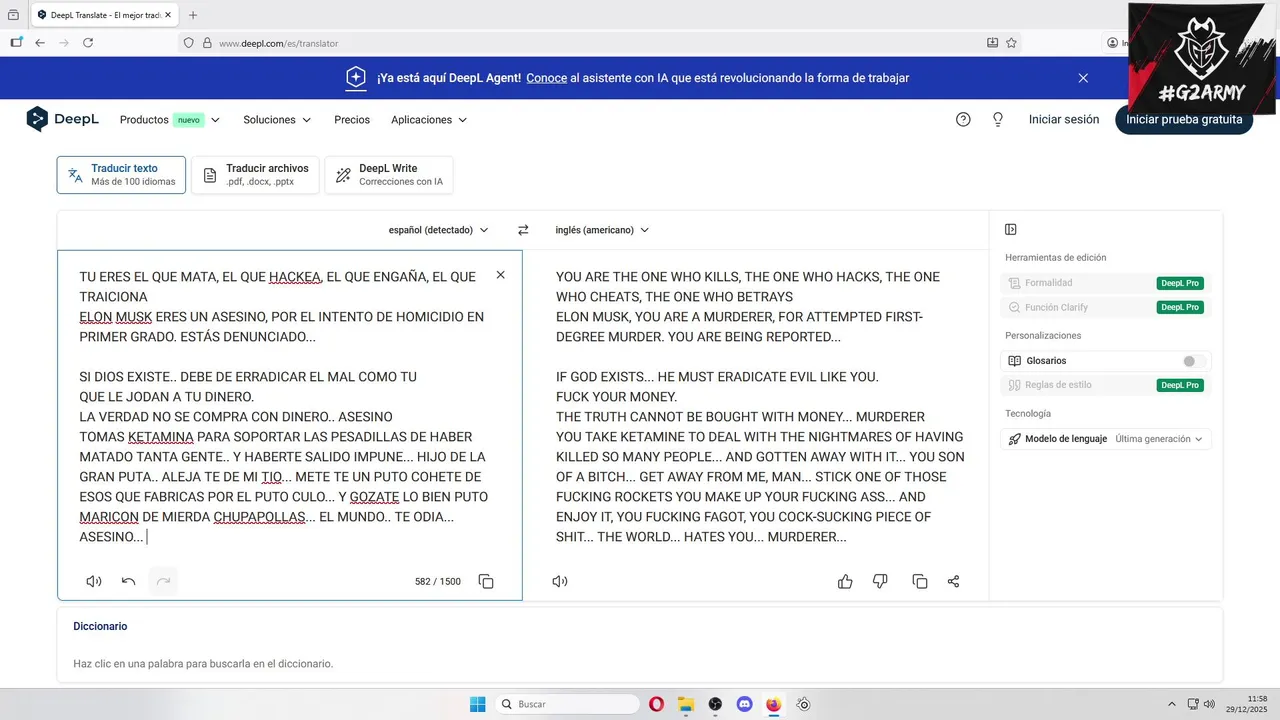Follow the Conoce link in banner
Image resolution: width=1280 pixels, height=720 pixels.
tap(547, 78)
